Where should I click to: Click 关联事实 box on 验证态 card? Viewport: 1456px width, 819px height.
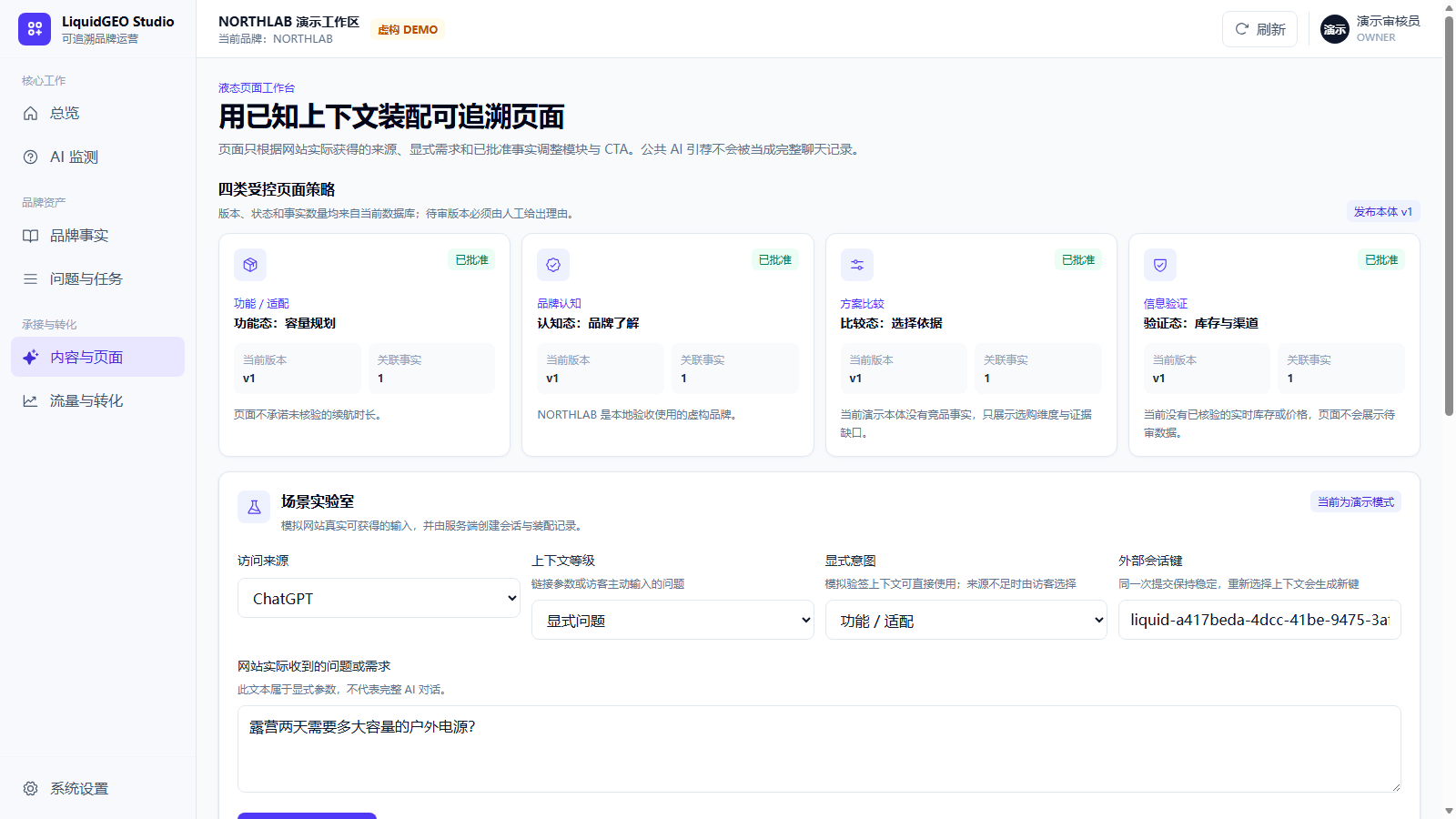click(1341, 369)
